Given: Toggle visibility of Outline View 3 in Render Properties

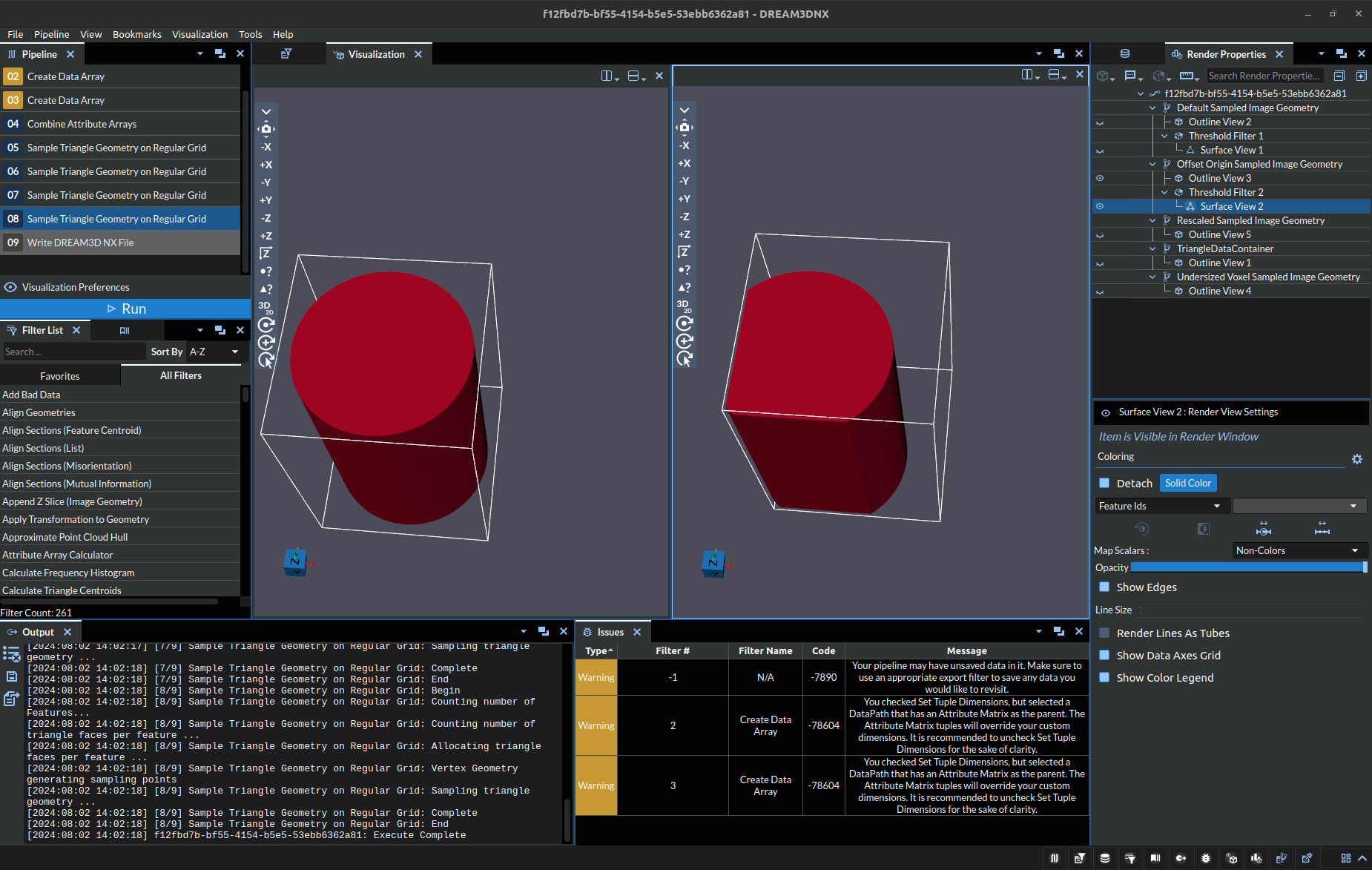Looking at the screenshot, I should (x=1100, y=178).
